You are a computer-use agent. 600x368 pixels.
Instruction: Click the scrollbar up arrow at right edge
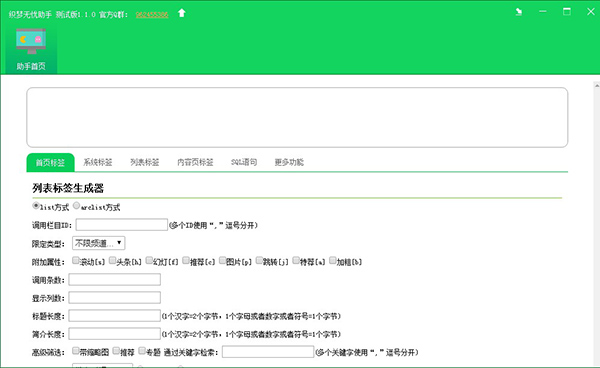[x=597, y=86]
